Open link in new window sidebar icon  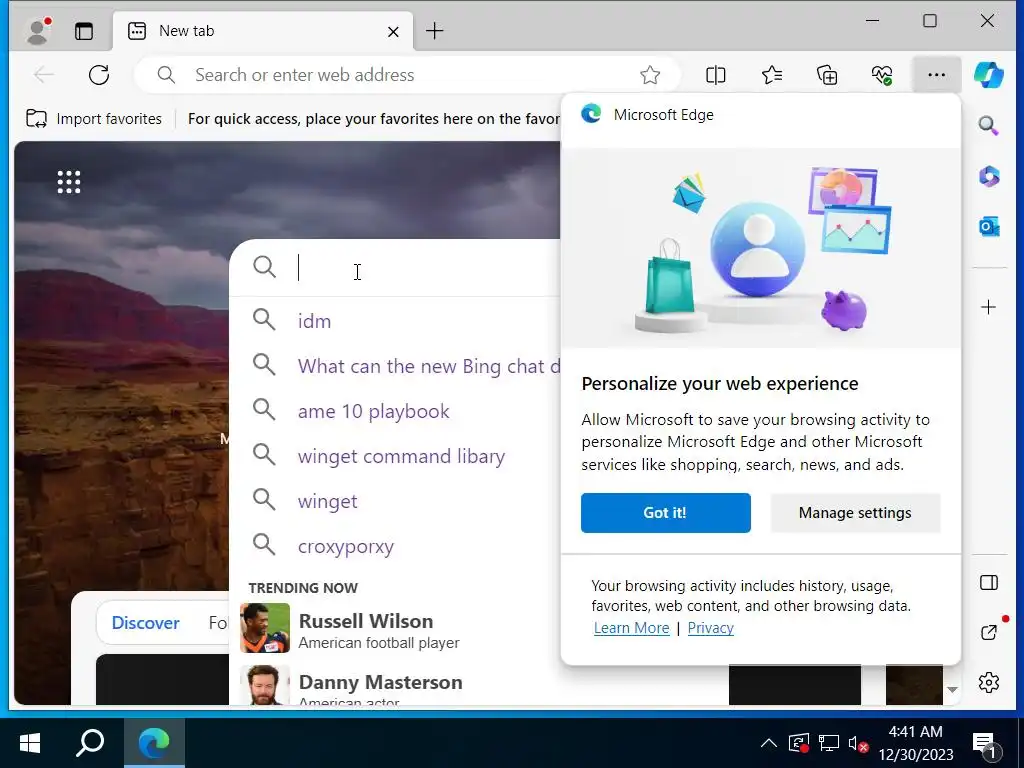point(989,632)
